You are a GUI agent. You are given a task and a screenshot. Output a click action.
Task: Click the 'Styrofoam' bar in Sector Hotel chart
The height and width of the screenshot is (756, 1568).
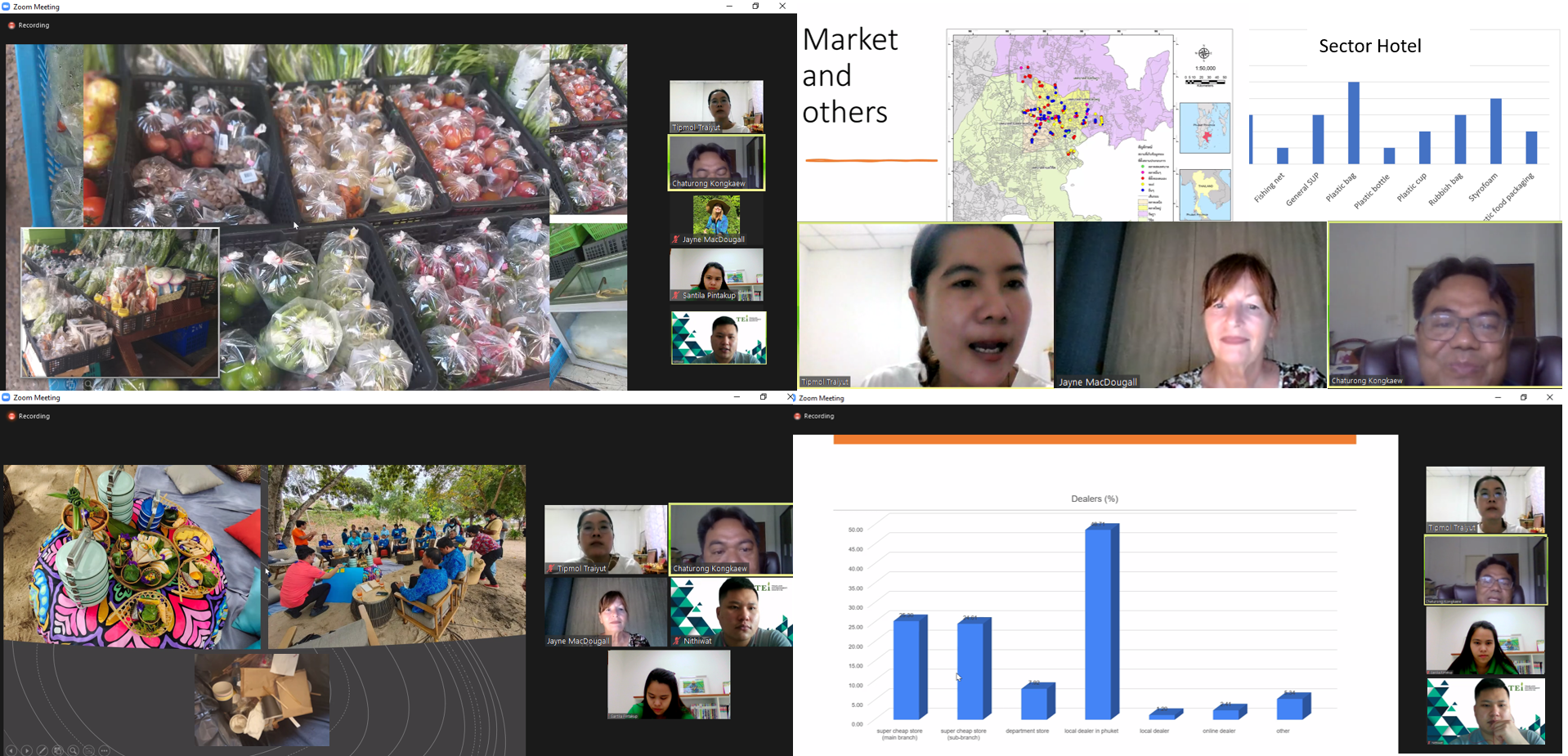click(x=1495, y=132)
